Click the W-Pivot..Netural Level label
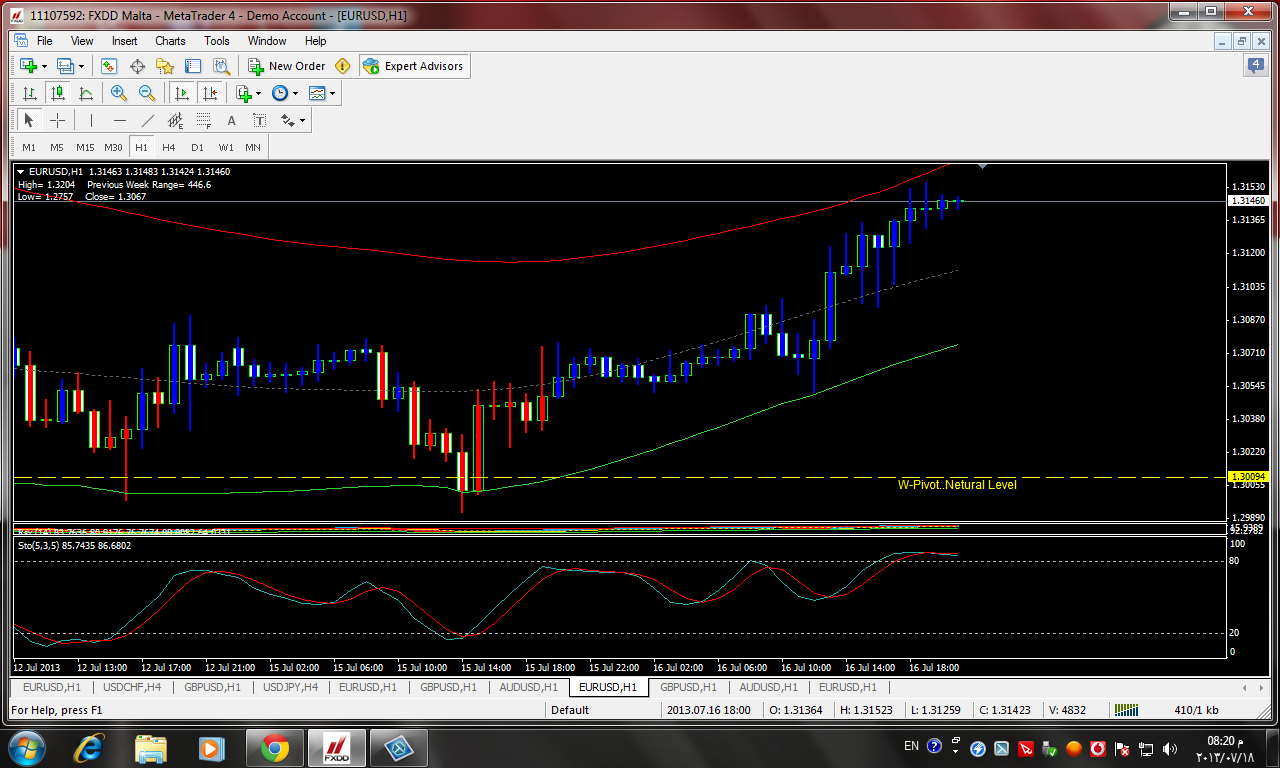Image resolution: width=1280 pixels, height=768 pixels. tap(957, 485)
